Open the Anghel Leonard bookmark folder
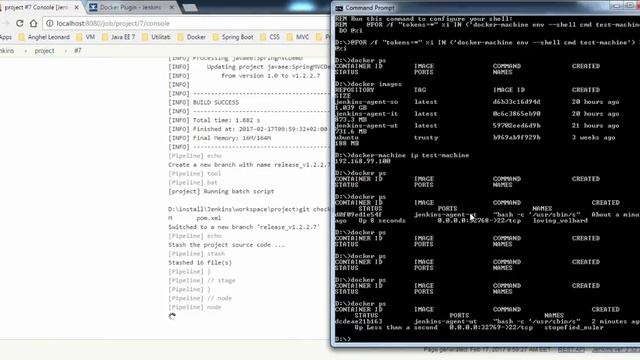640x360 pixels. (x=44, y=37)
